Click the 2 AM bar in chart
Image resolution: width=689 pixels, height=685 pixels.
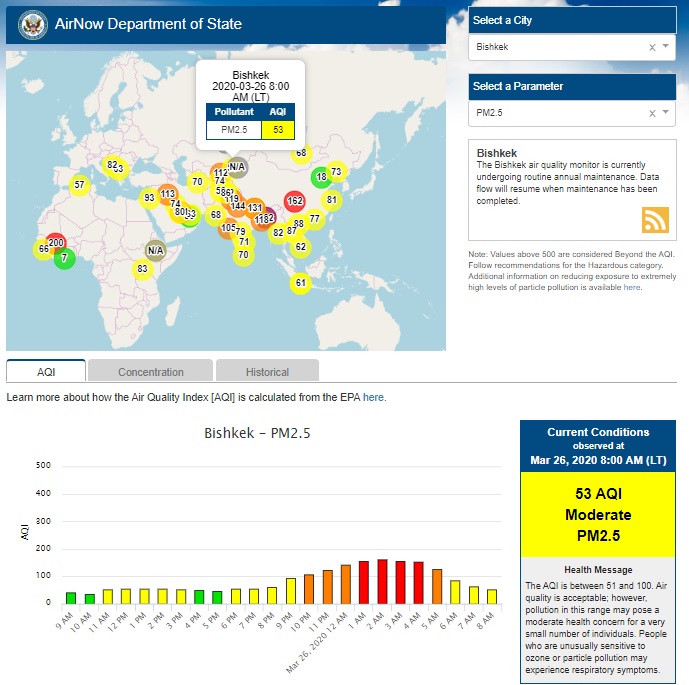click(382, 581)
